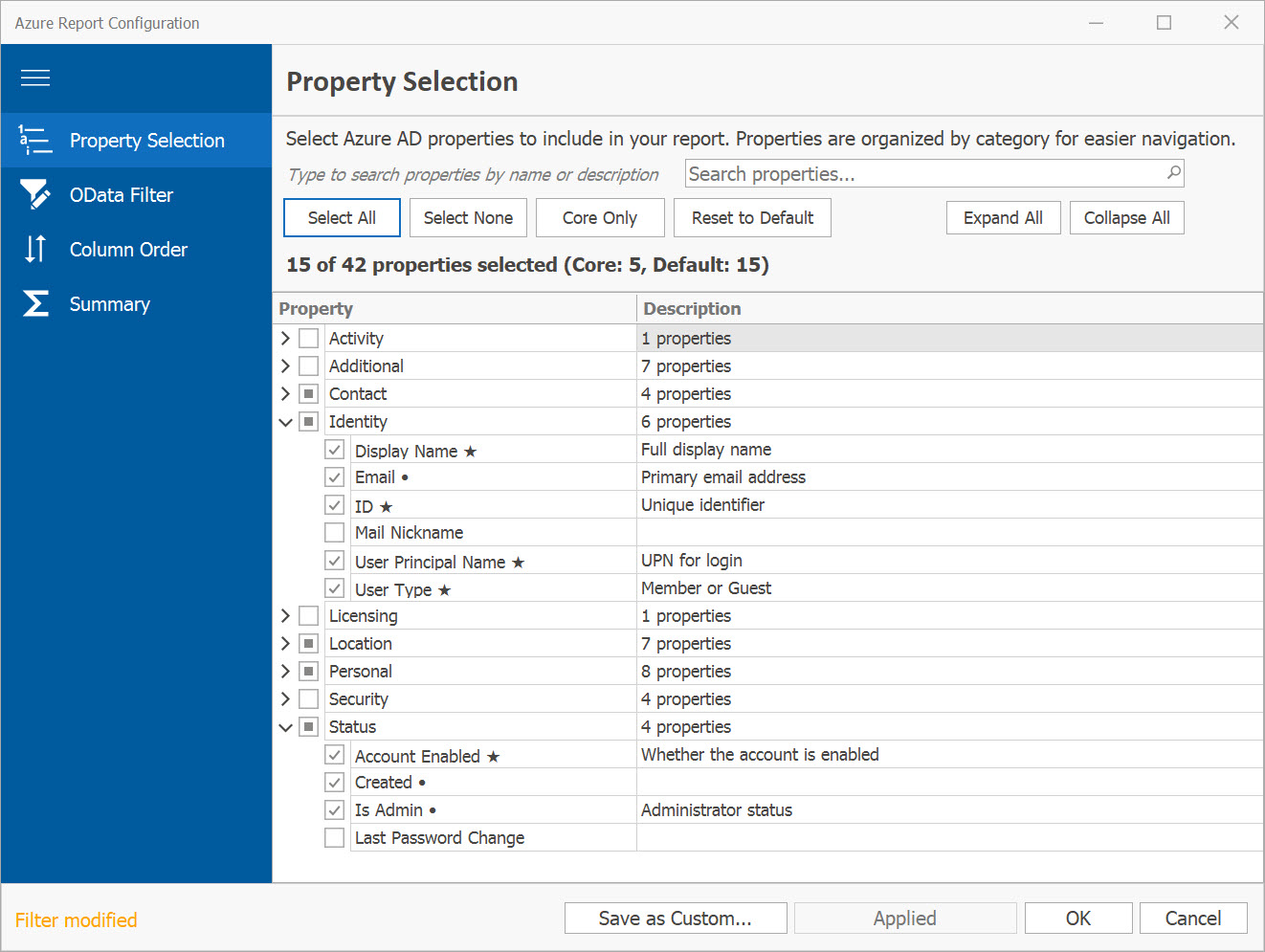Uncheck the Email property checkbox
This screenshot has width=1265, height=952.
(335, 477)
